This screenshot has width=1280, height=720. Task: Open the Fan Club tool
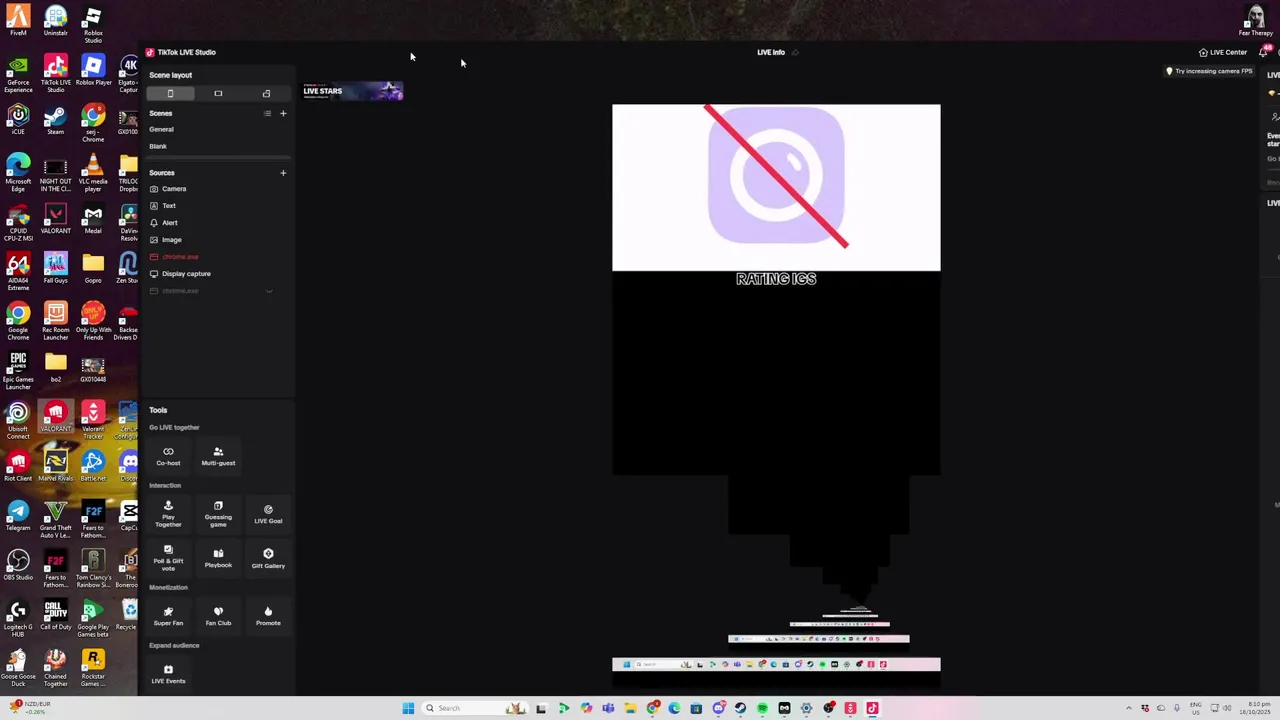pos(218,616)
